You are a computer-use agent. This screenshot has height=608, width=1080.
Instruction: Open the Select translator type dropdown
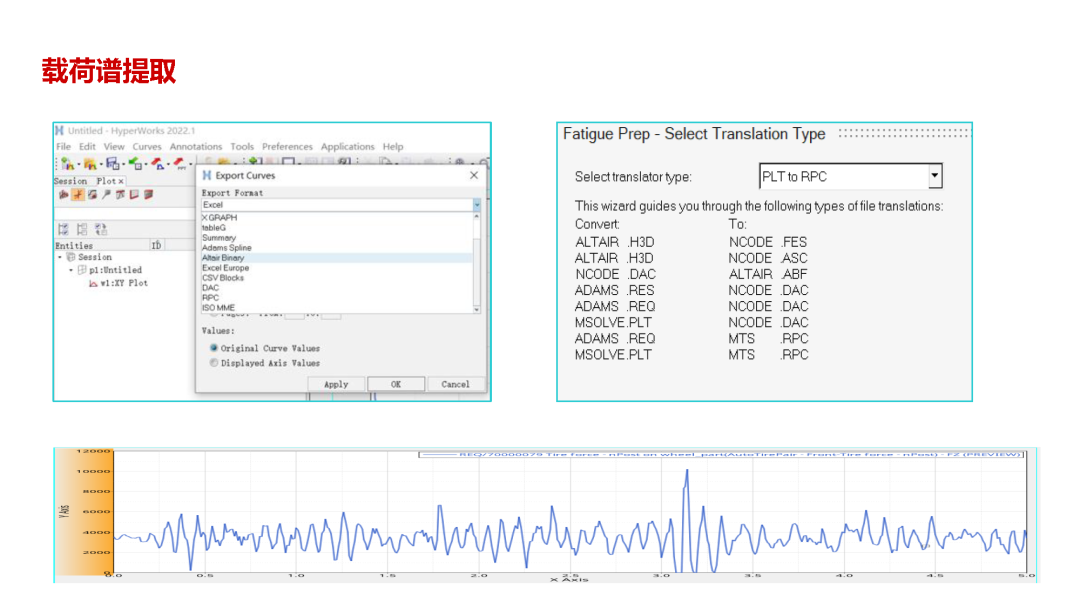(x=934, y=176)
